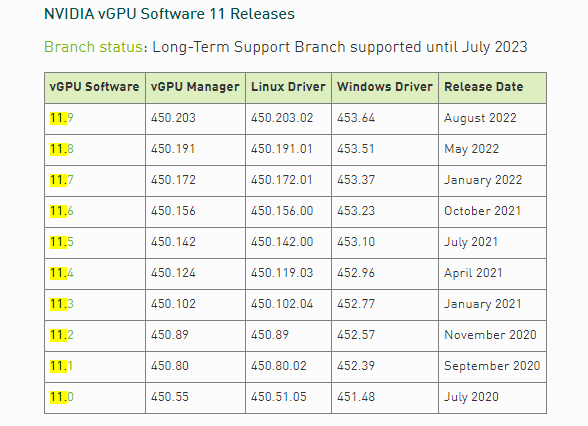Select Linux Driver value 450.80.02
Screen dimensions: 588x426
pyautogui.click(x=279, y=366)
